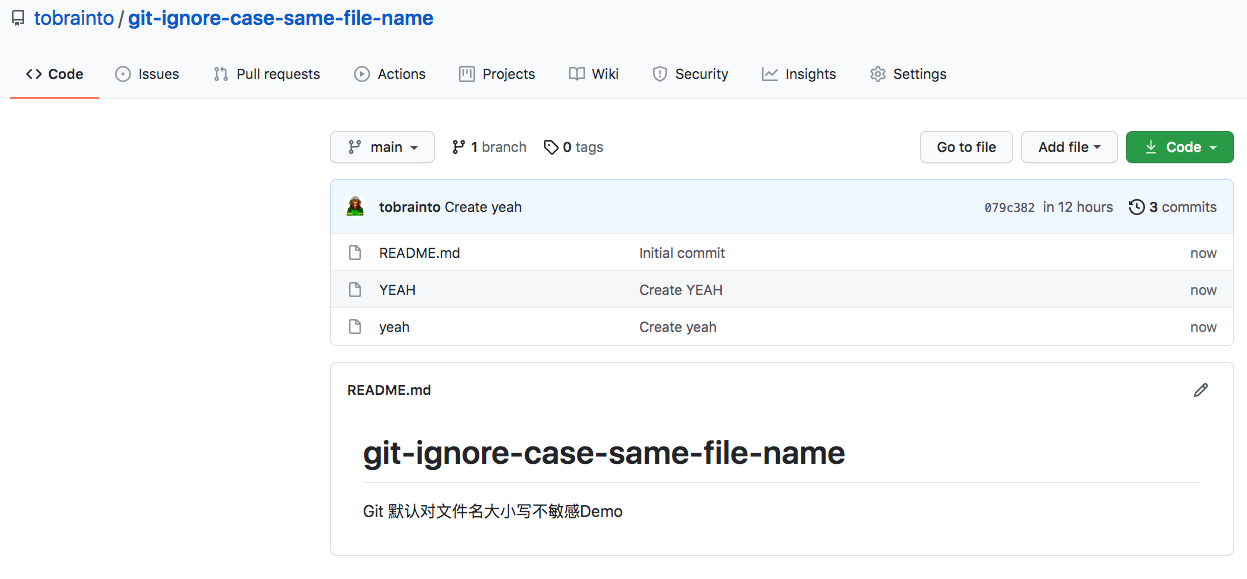Click tobrainto's avatar in commit bar
This screenshot has height=579, width=1247.
tap(356, 207)
